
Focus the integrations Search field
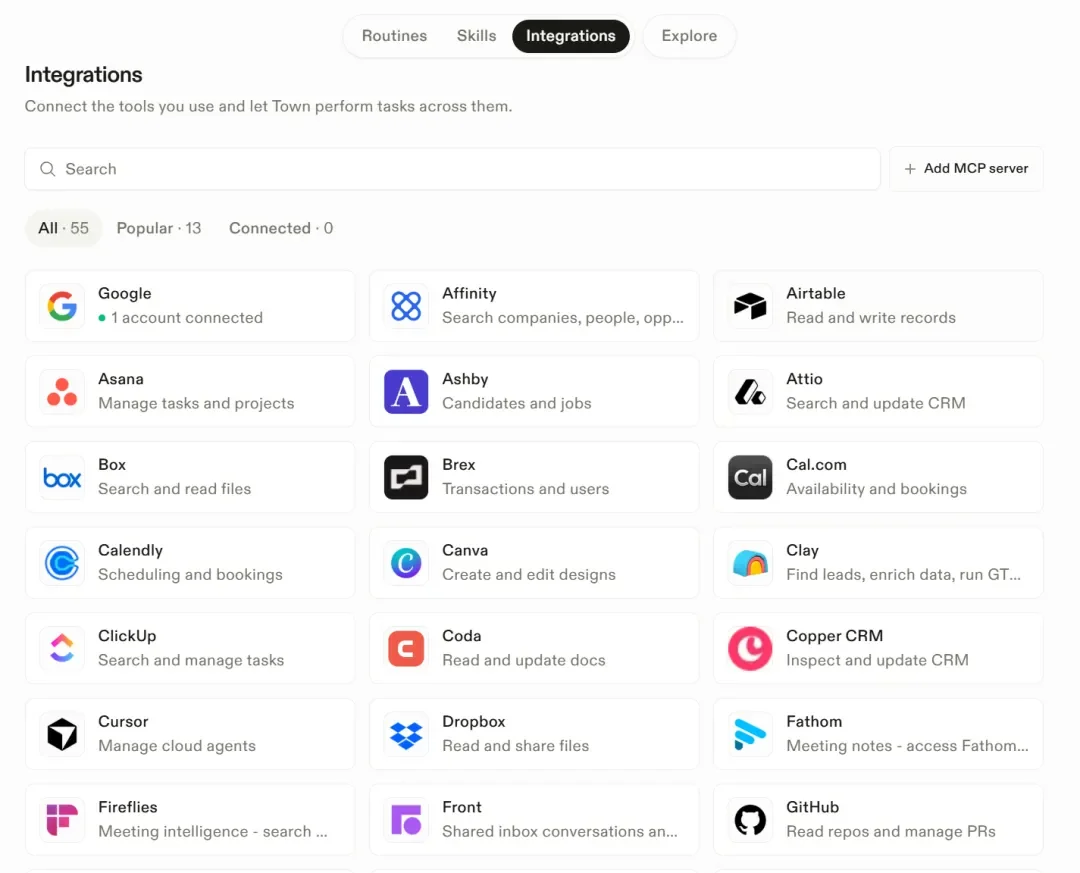point(453,169)
